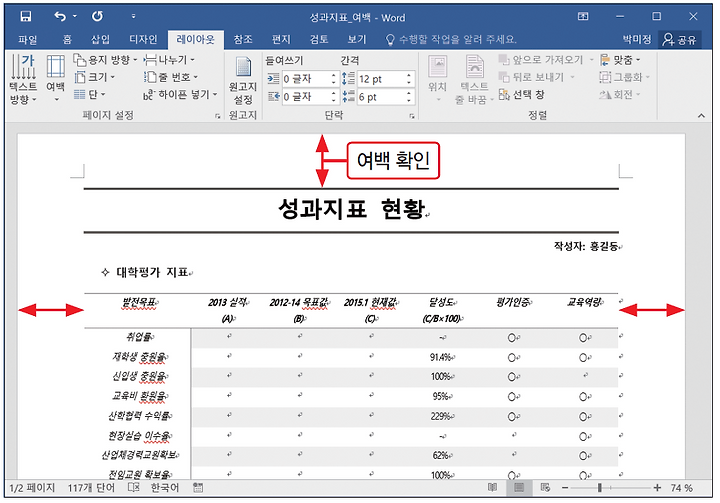Switch to the 디자인 tab
Viewport: 720px width, 503px height.
pos(143,40)
